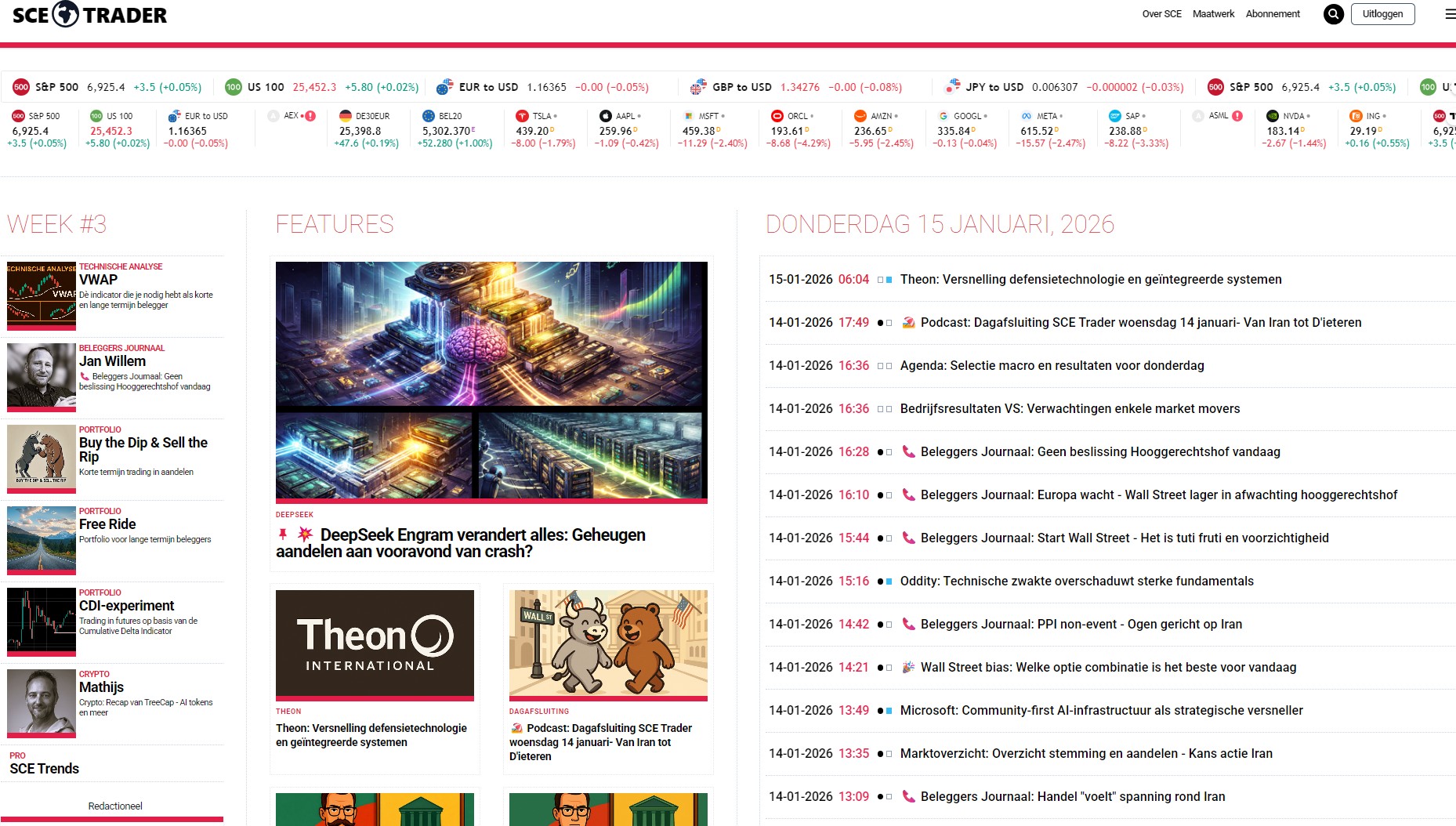
Task: Select the ORCL ticker icon
Action: click(777, 116)
